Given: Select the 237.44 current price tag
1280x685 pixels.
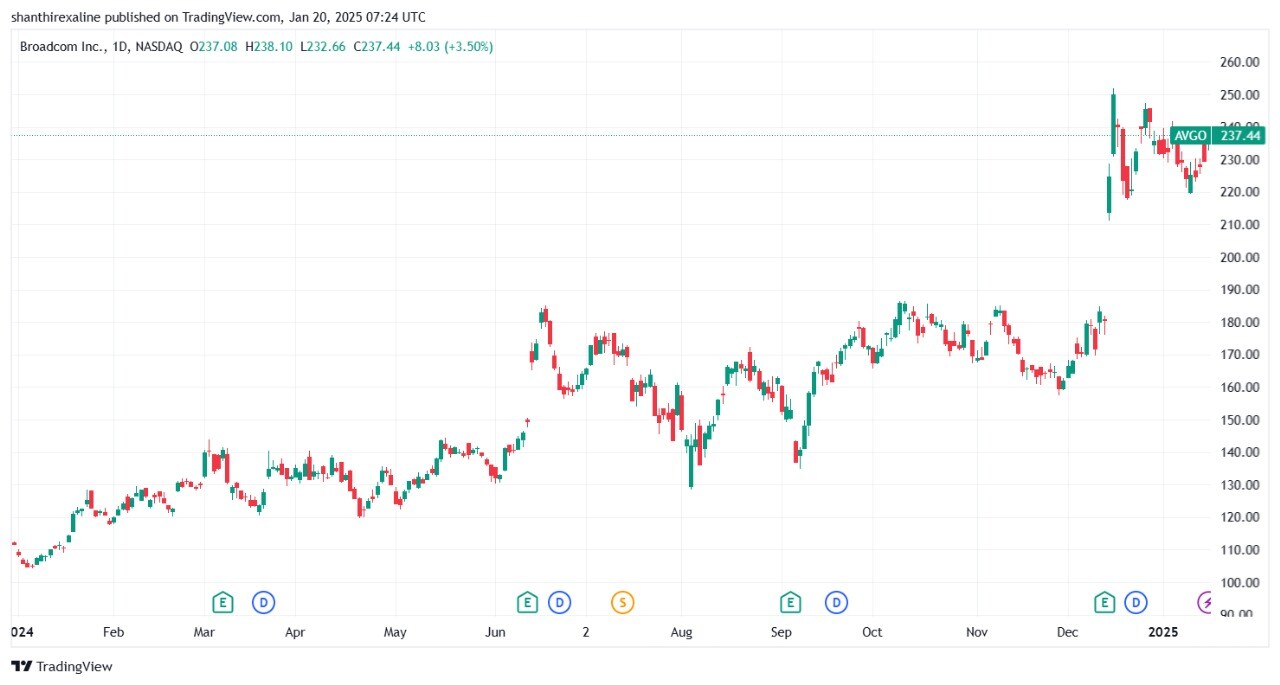Looking at the screenshot, I should [1238, 136].
